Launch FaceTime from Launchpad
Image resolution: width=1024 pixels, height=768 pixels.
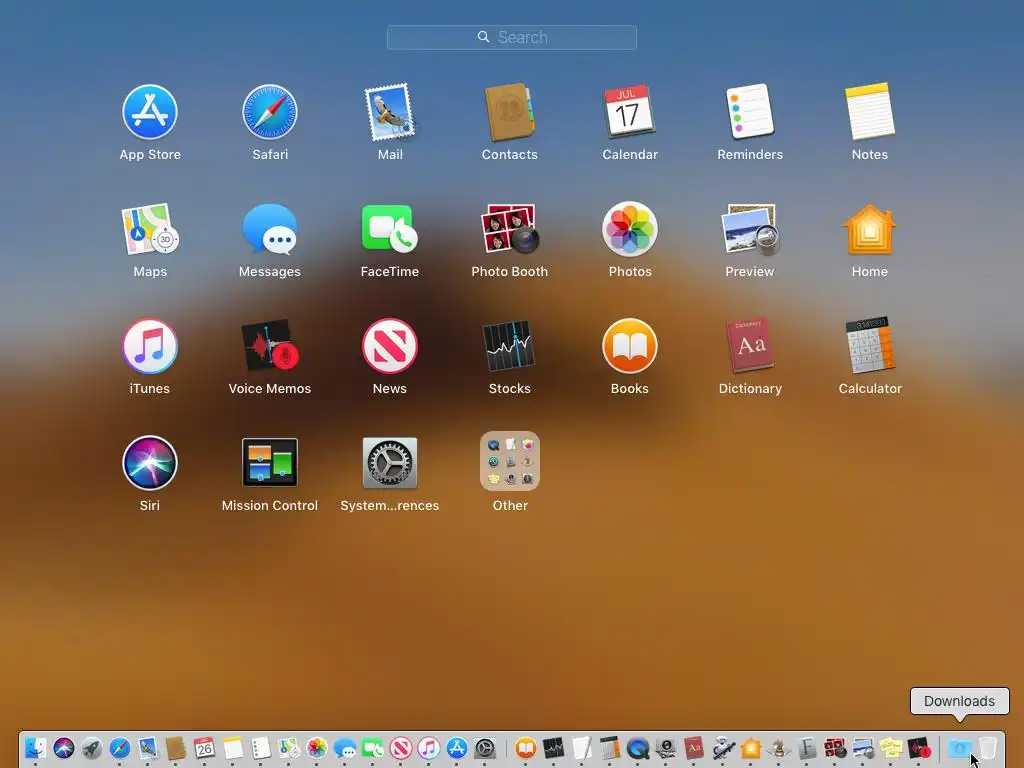pos(390,229)
